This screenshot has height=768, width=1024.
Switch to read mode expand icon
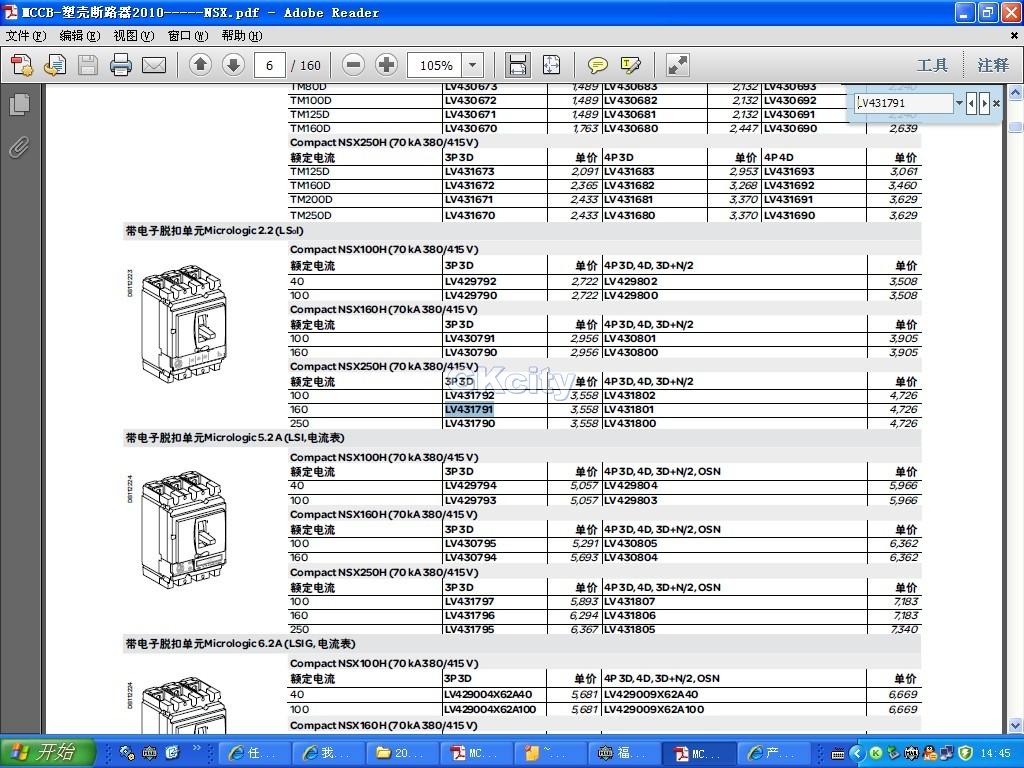(x=677, y=65)
